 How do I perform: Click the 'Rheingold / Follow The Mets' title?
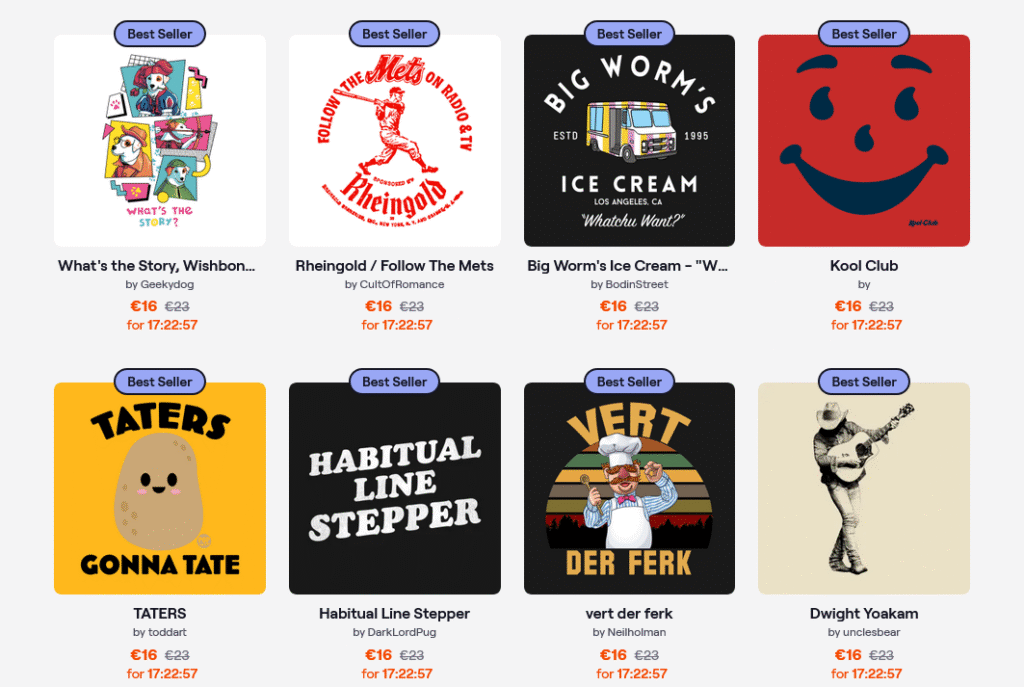(394, 266)
